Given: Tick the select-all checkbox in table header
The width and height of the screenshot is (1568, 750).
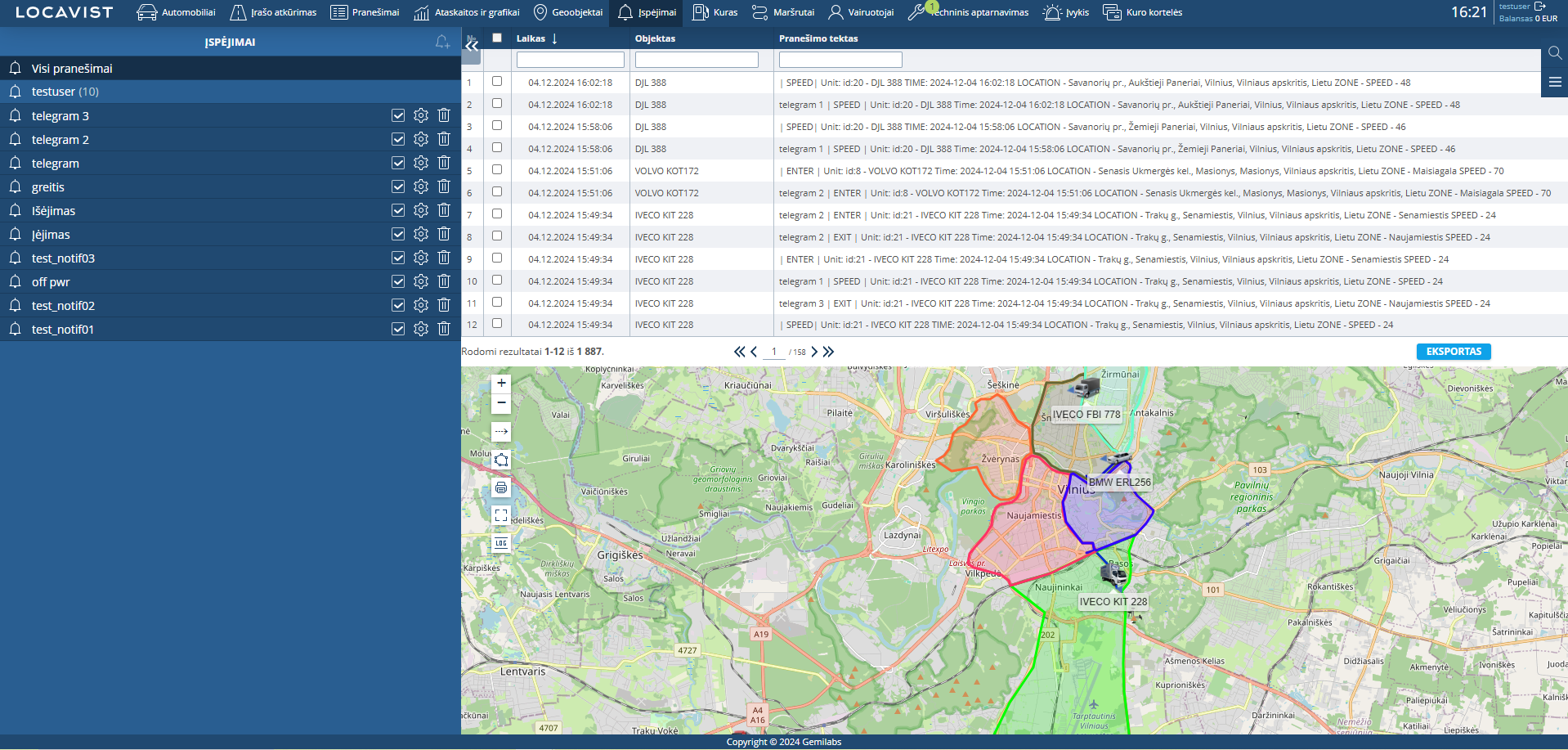Looking at the screenshot, I should (497, 38).
